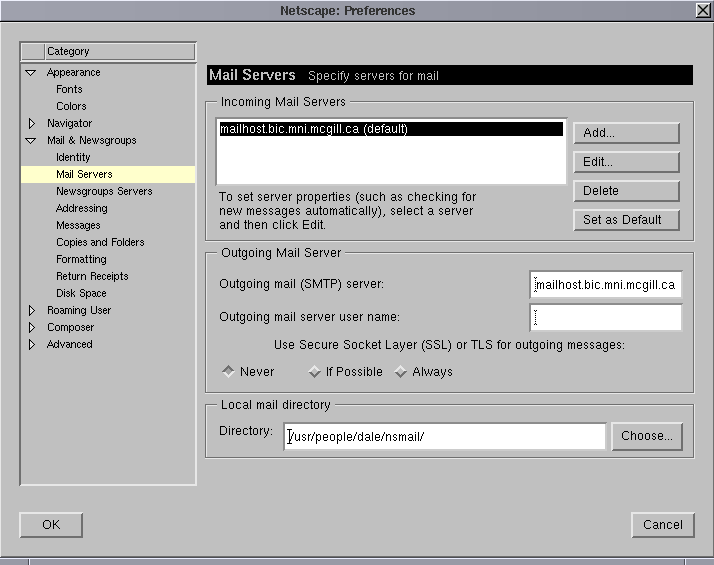Delete the selected incoming server

626,191
